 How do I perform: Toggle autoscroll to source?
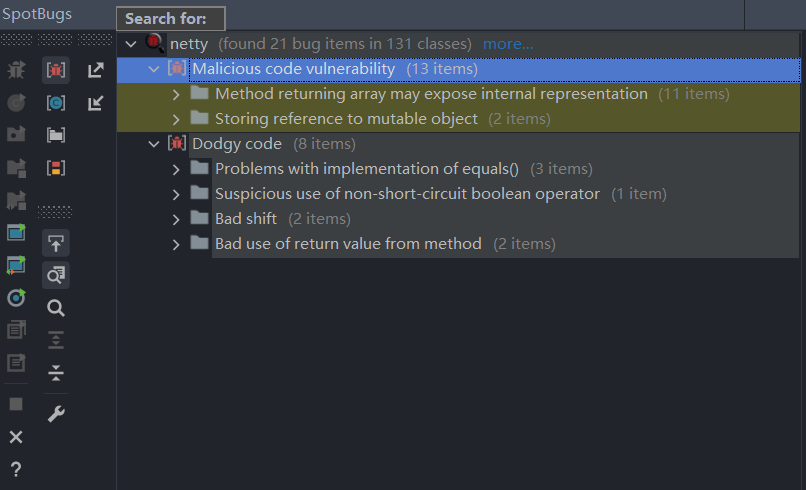[56, 243]
